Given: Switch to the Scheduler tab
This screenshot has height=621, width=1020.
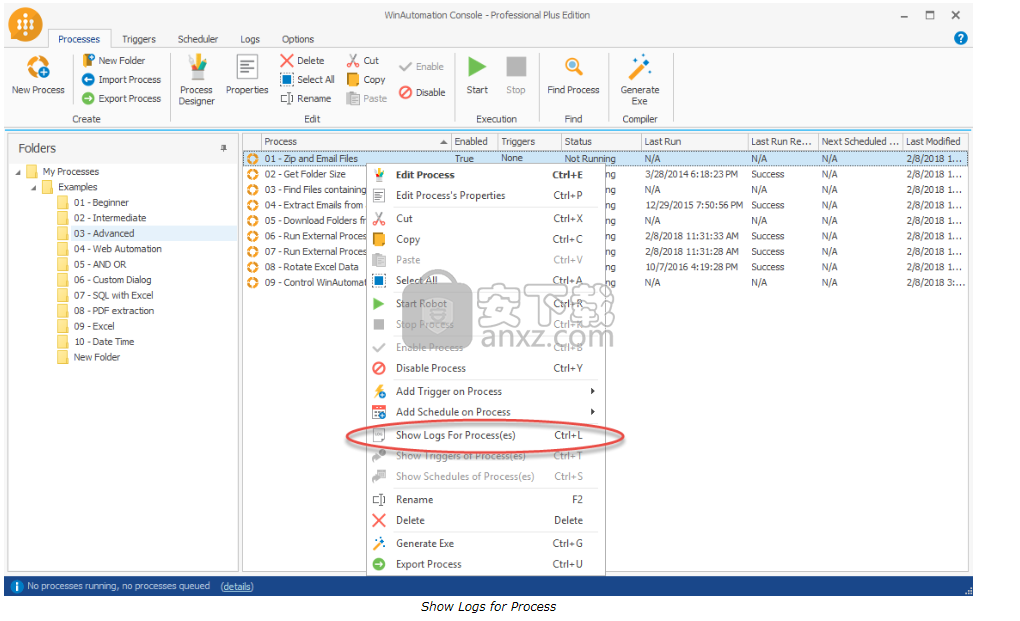Looking at the screenshot, I should pyautogui.click(x=198, y=39).
